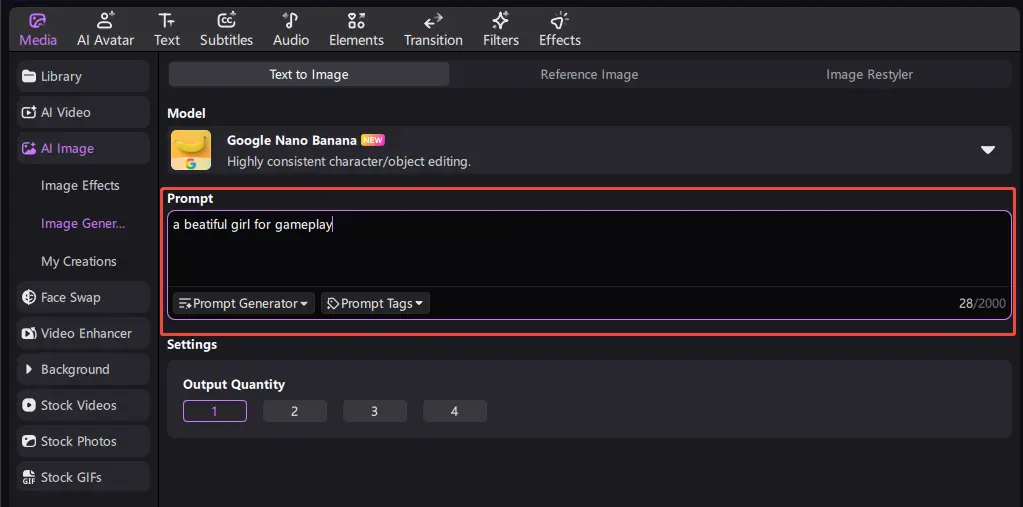Set Output Quantity to 4
This screenshot has height=507, width=1023.
pos(454,411)
